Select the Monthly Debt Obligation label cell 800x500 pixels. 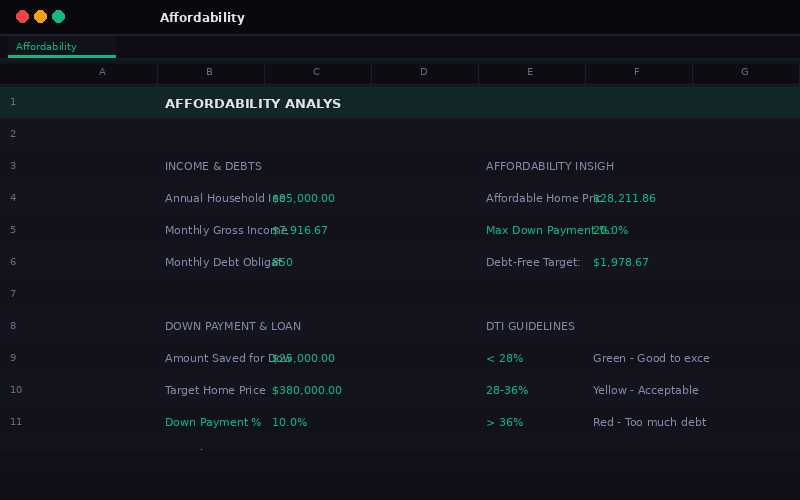pos(215,262)
